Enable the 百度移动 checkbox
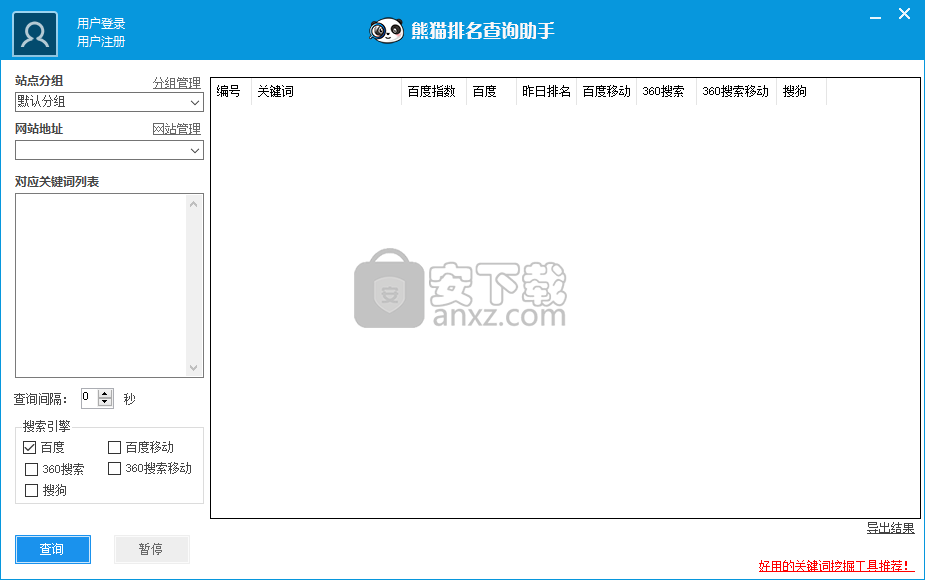Viewport: 925px width, 580px height. (x=114, y=447)
